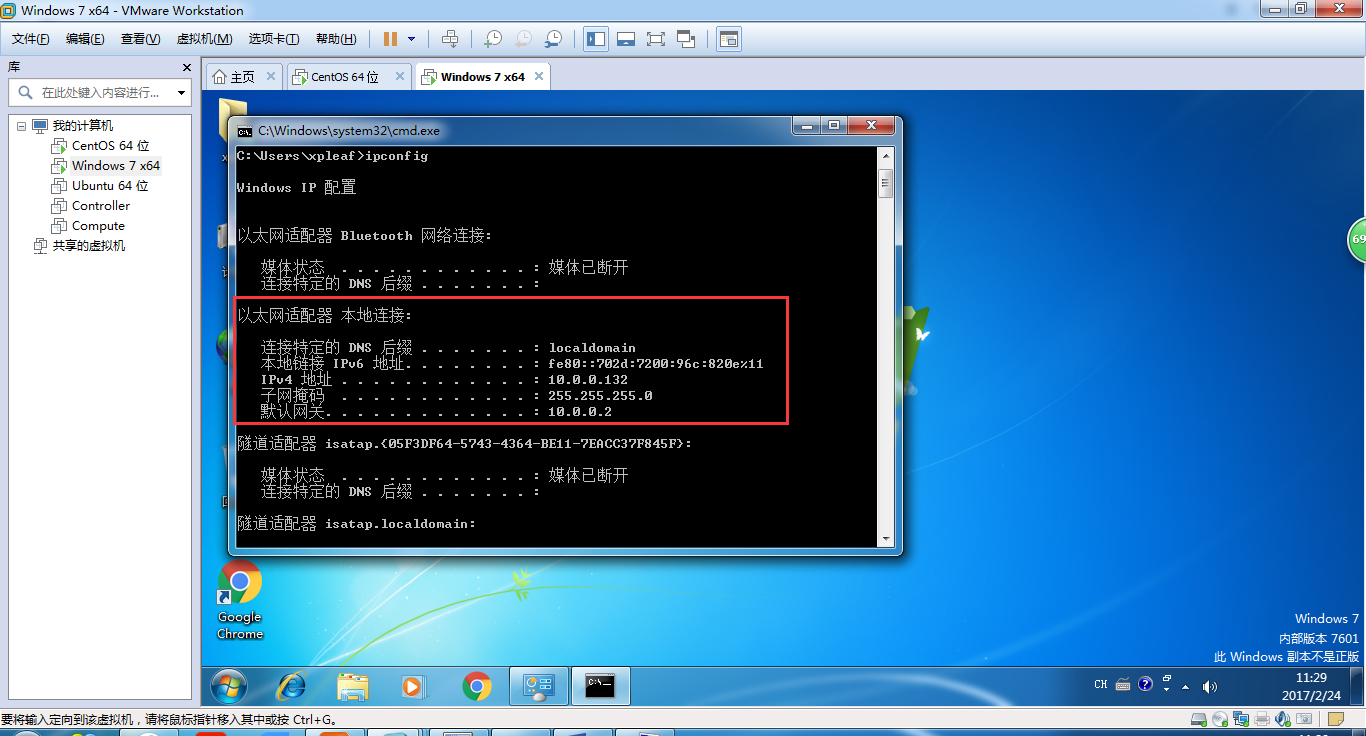Close the library (库) panel
The width and height of the screenshot is (1366, 736).
click(x=186, y=67)
